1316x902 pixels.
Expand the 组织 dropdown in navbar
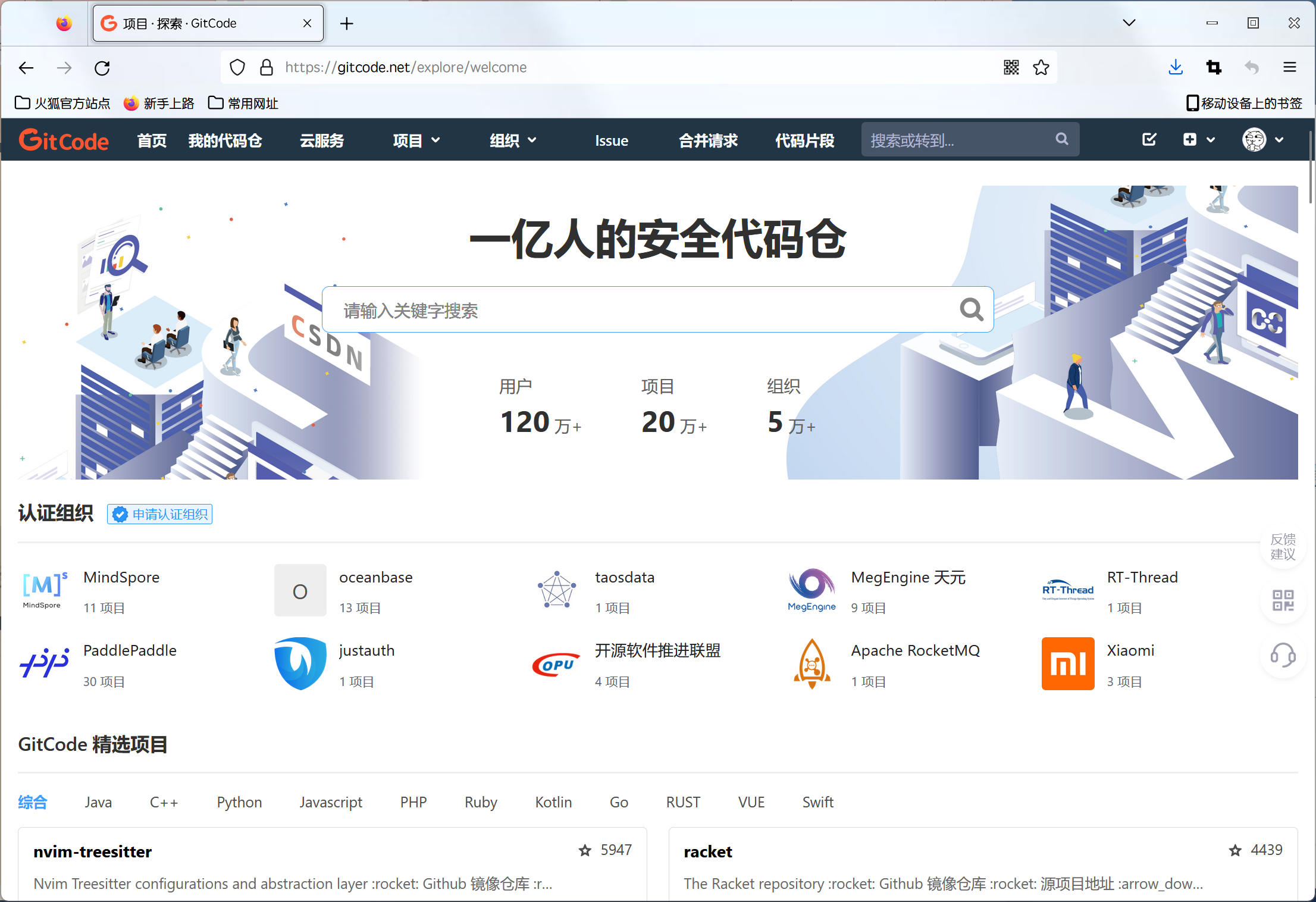click(513, 140)
